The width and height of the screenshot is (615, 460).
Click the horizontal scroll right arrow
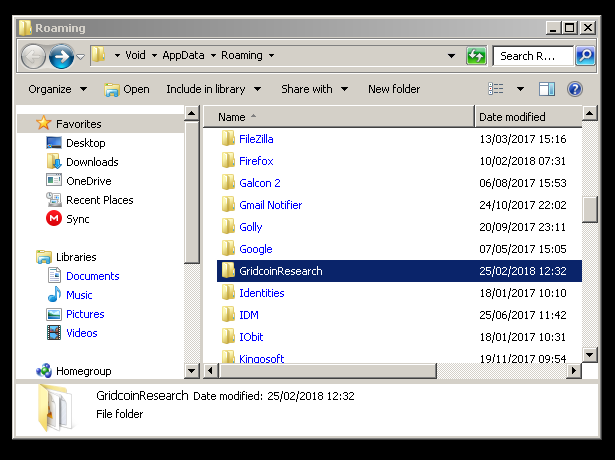[574, 371]
